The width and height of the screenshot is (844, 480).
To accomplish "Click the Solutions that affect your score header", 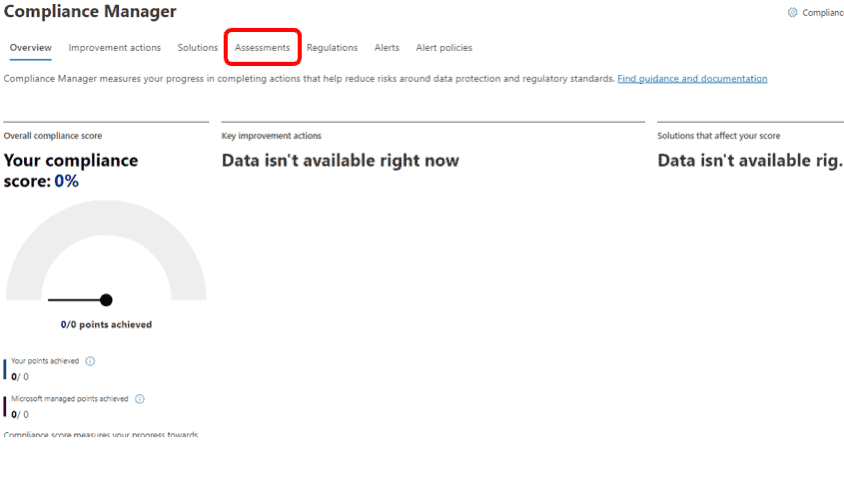I will coord(719,136).
